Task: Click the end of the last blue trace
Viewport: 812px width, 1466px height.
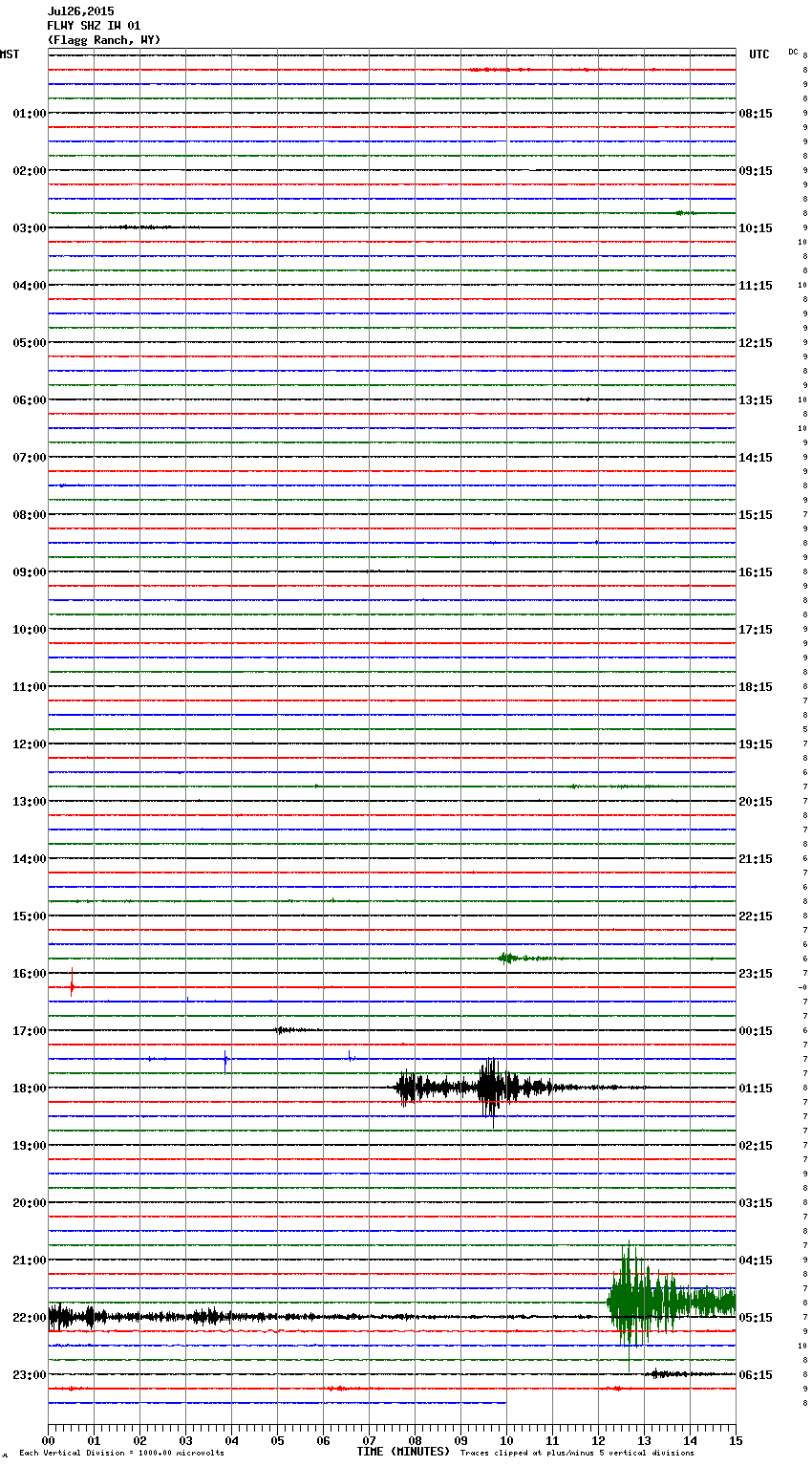Action: coord(505,1403)
